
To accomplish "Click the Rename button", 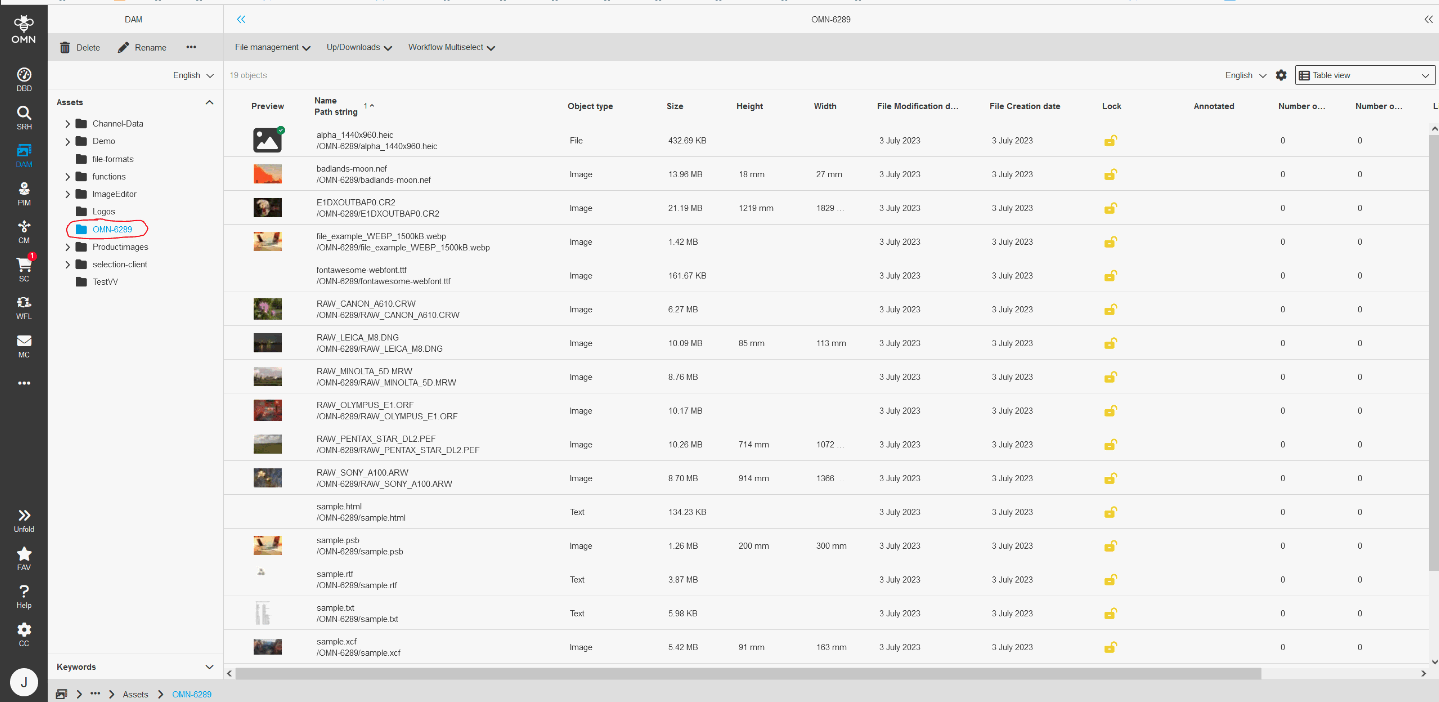I will coord(142,47).
